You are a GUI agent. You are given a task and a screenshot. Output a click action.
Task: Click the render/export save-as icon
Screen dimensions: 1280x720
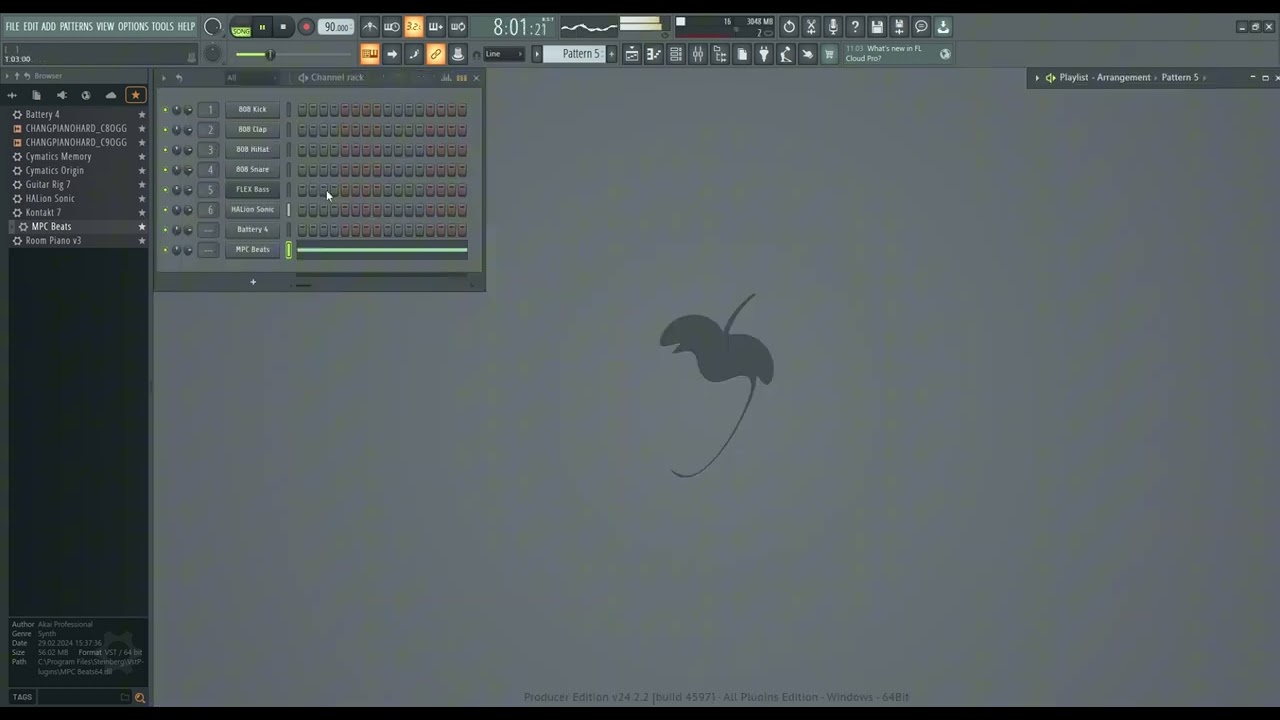click(899, 27)
